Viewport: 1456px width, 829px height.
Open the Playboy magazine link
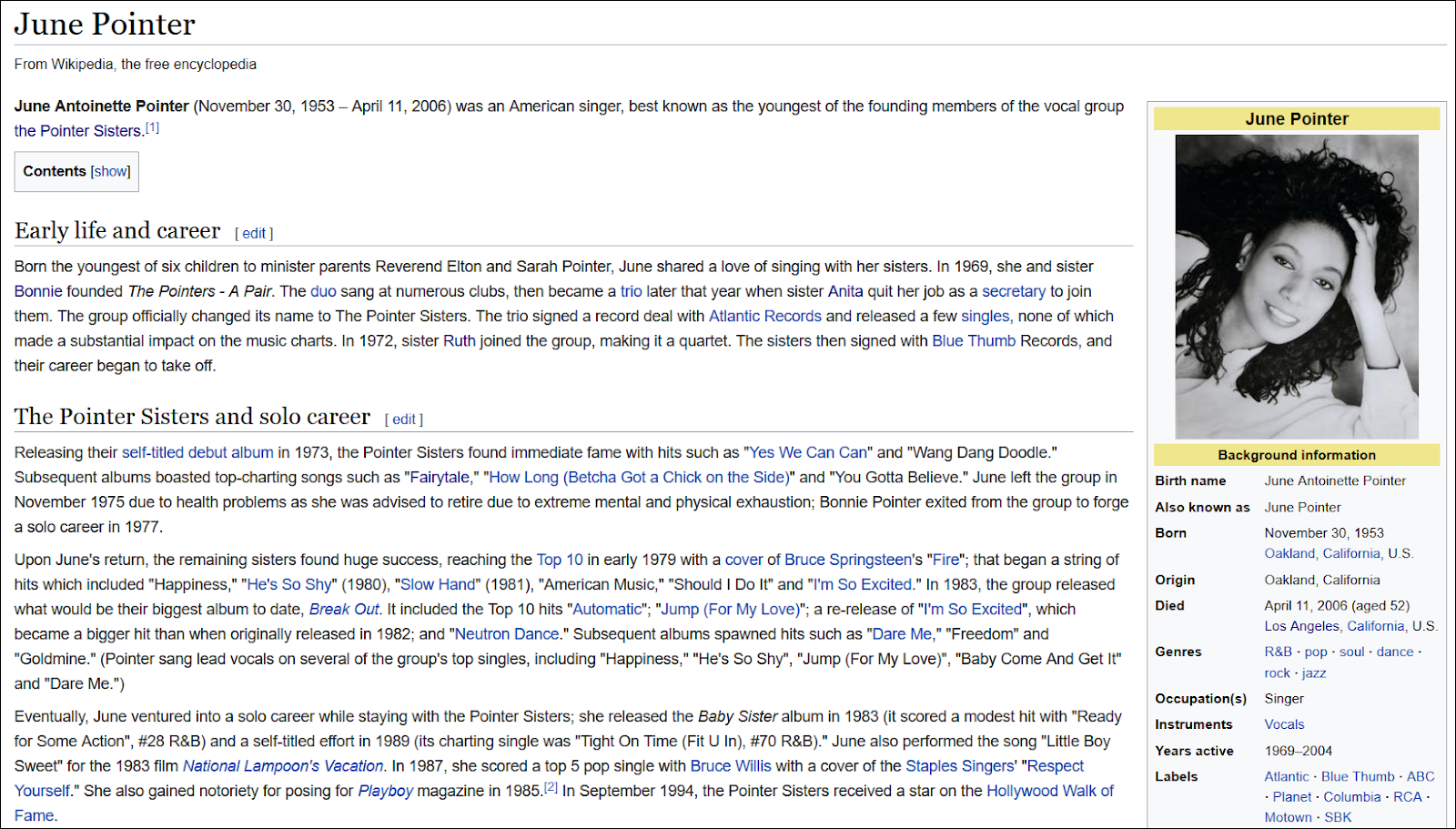[385, 791]
